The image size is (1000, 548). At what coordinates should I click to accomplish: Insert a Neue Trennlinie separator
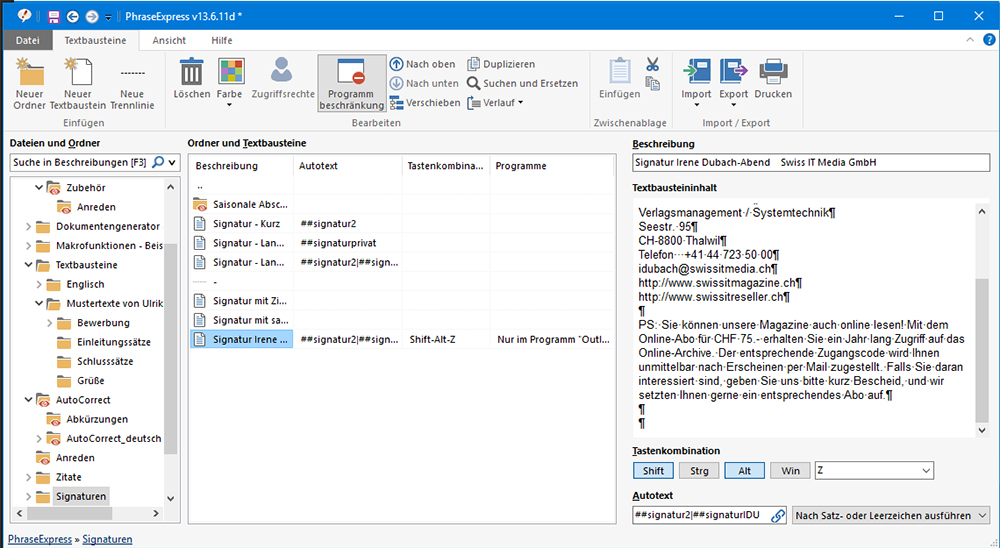pos(132,84)
